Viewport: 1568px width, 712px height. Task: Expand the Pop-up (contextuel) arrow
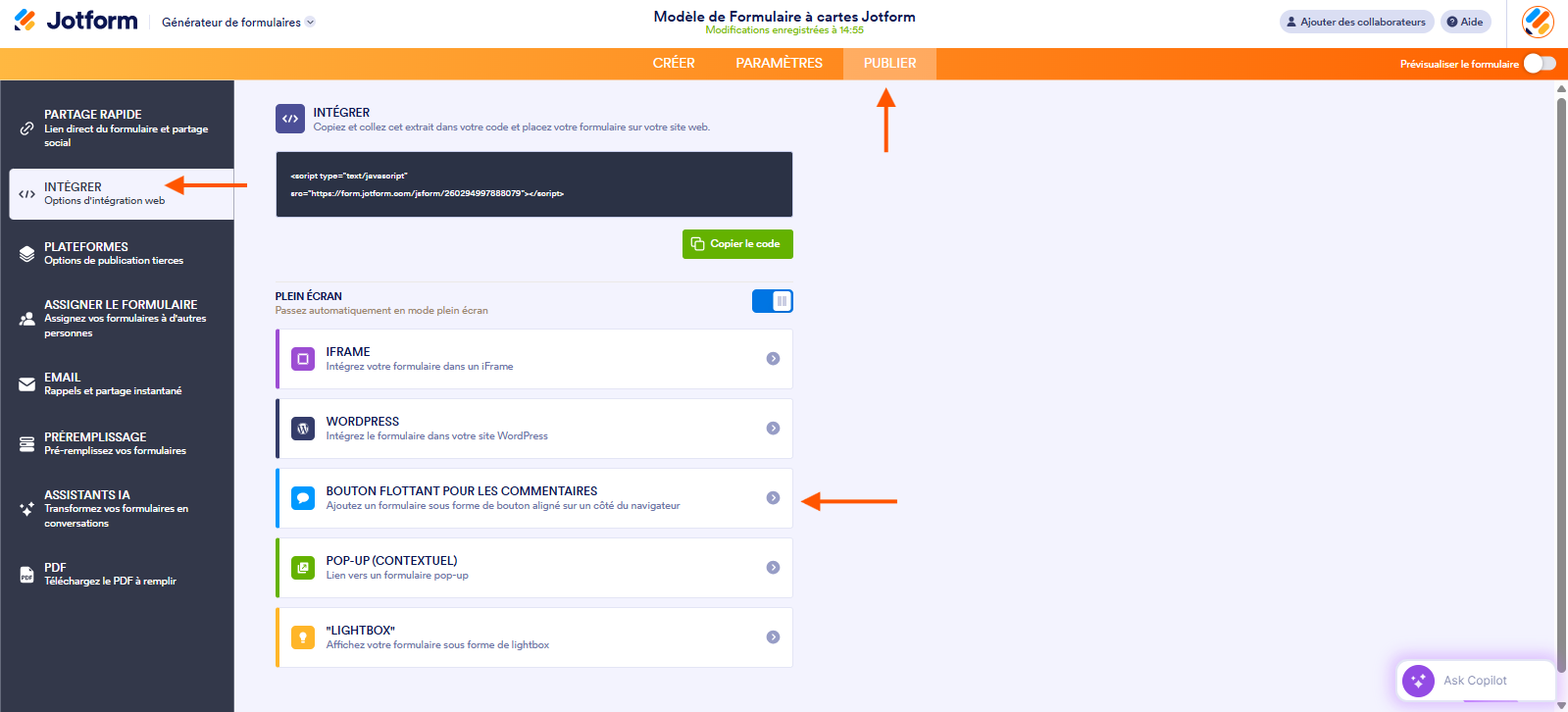pyautogui.click(x=773, y=568)
